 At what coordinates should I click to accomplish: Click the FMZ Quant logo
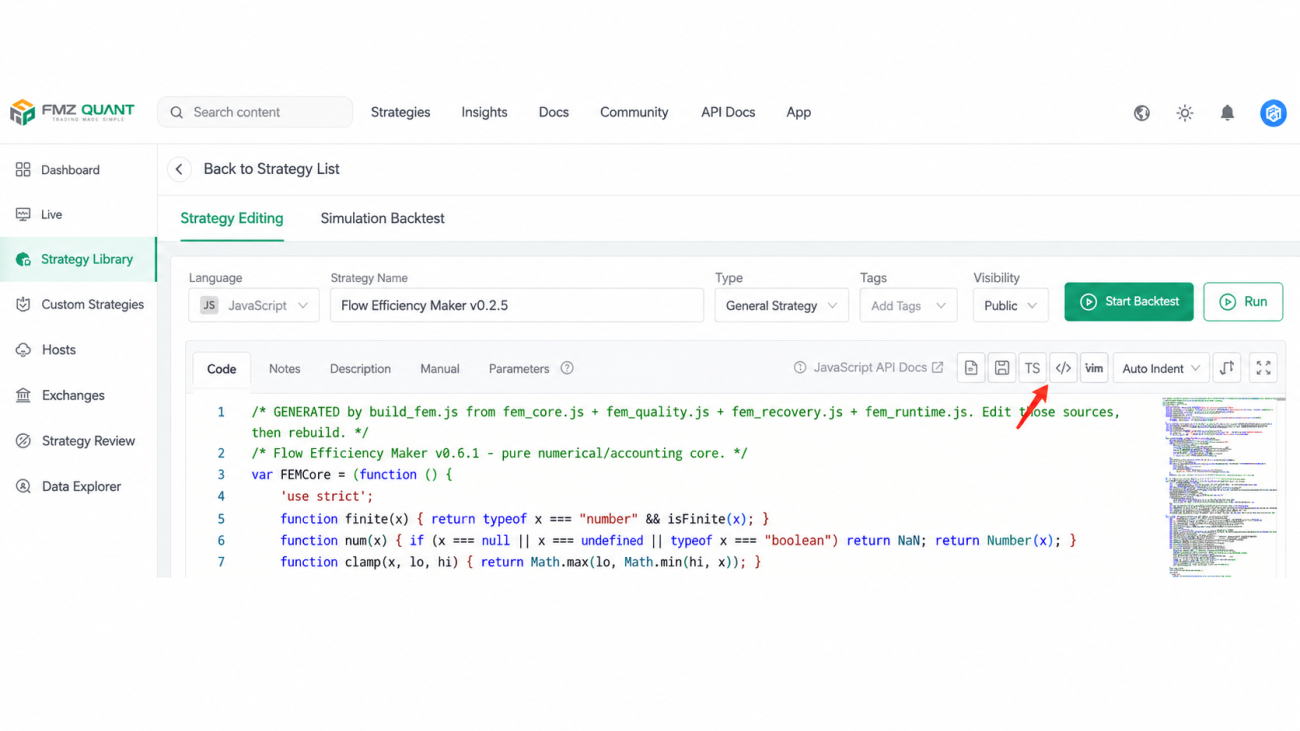[x=72, y=112]
